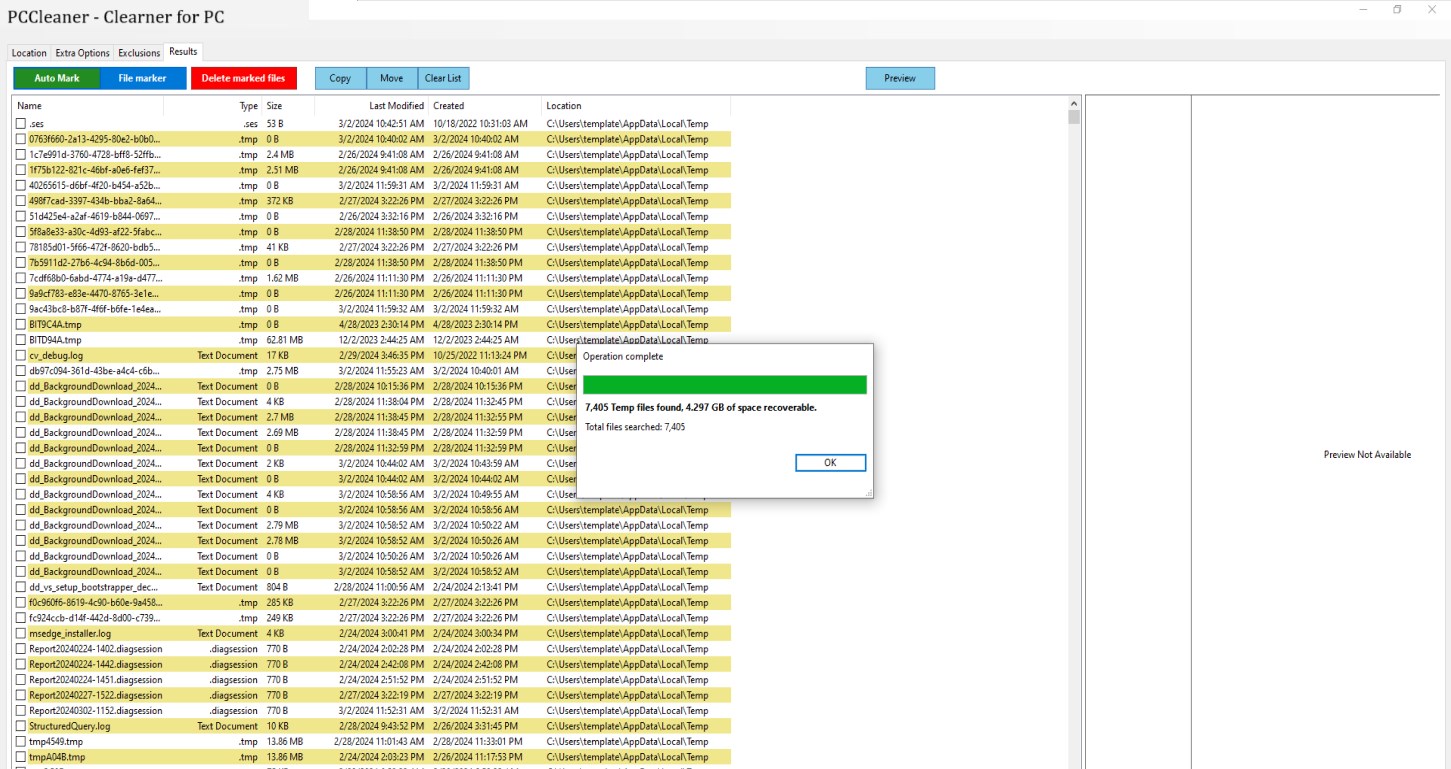Click the Copy button

pos(340,78)
